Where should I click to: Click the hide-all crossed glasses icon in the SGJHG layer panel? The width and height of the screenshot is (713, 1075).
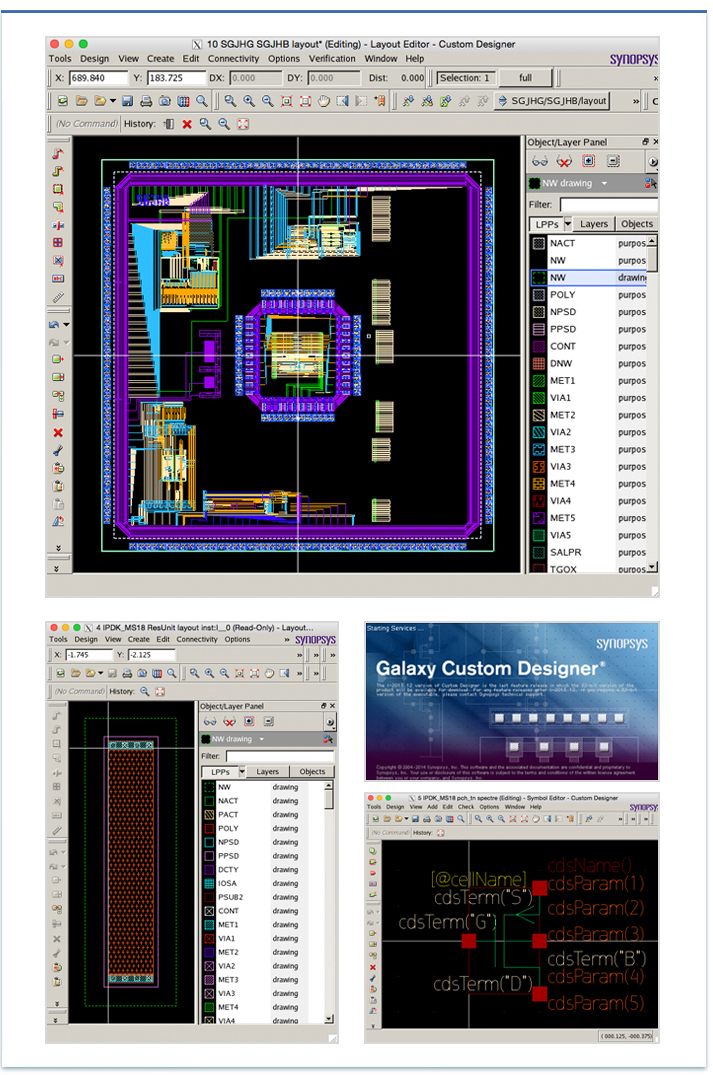(564, 162)
